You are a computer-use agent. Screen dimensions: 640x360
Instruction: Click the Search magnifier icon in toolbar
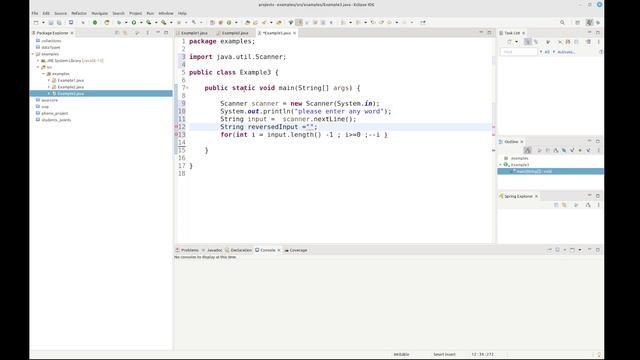pos(562,22)
